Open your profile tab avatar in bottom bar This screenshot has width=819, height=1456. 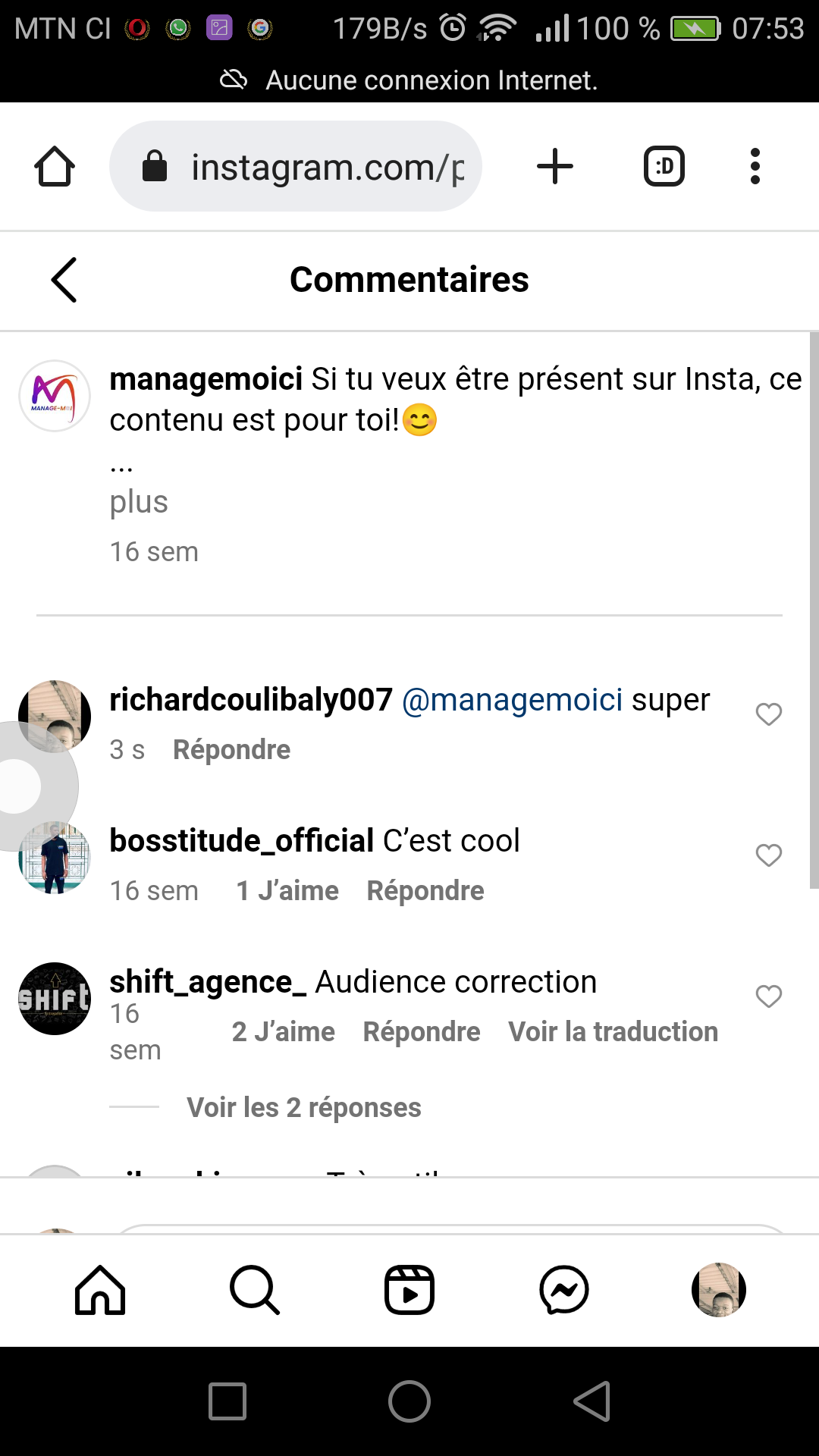719,1290
